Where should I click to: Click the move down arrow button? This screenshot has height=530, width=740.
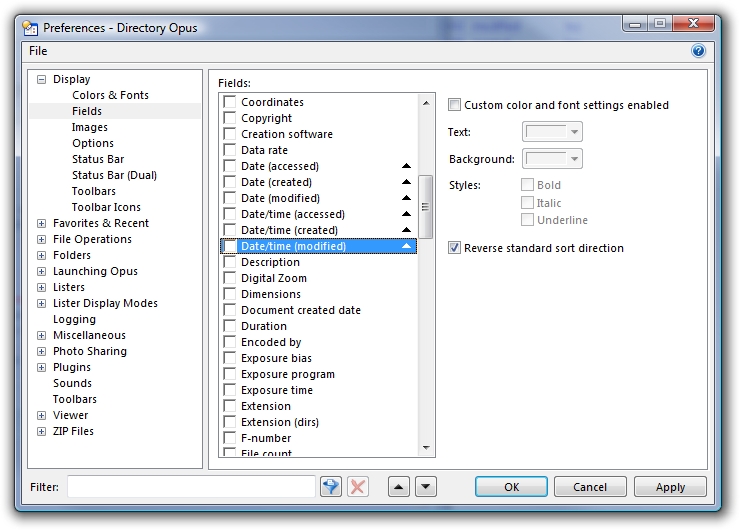tap(426, 487)
